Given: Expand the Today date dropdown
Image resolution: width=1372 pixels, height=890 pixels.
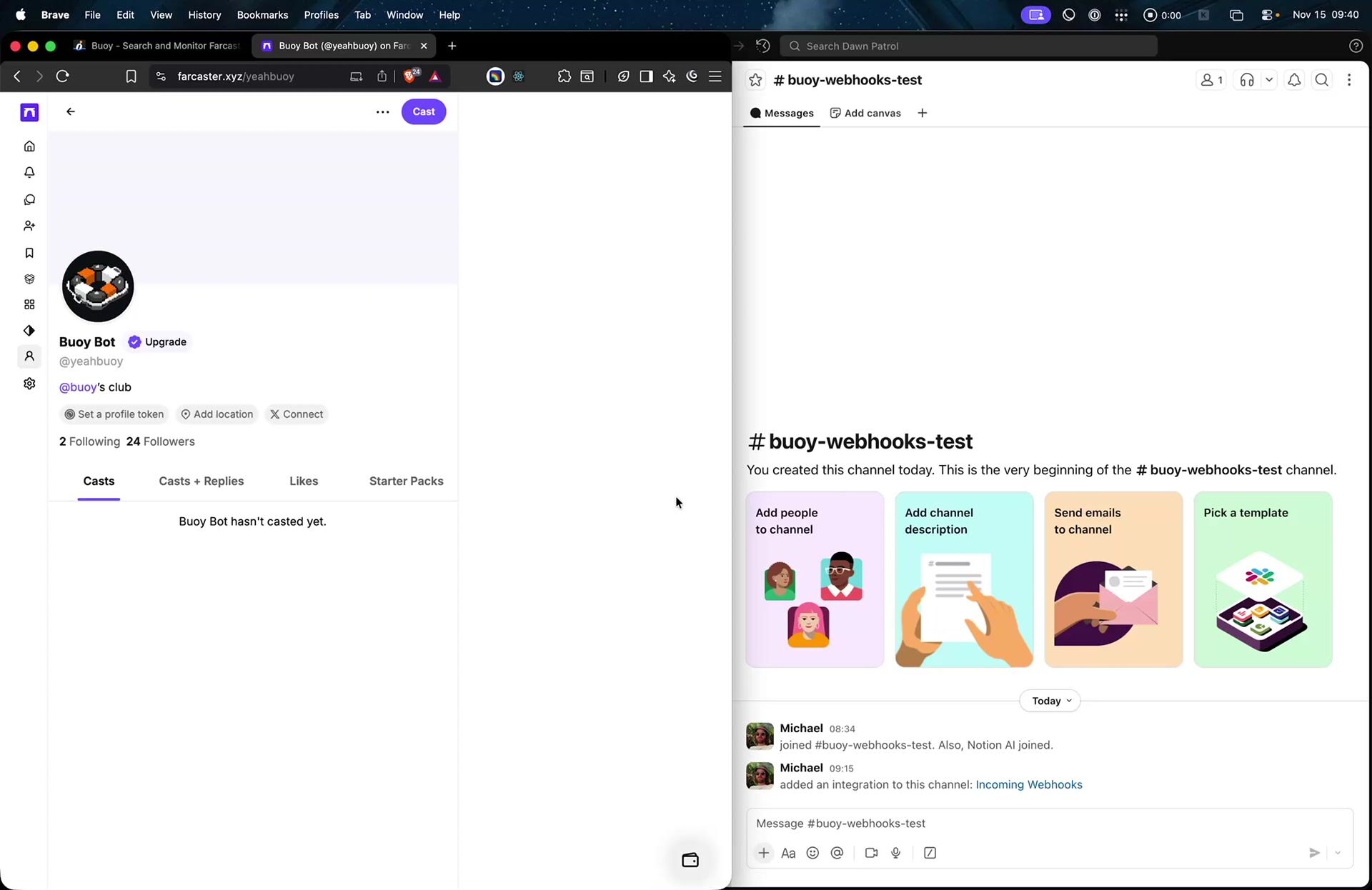Looking at the screenshot, I should click(1050, 701).
